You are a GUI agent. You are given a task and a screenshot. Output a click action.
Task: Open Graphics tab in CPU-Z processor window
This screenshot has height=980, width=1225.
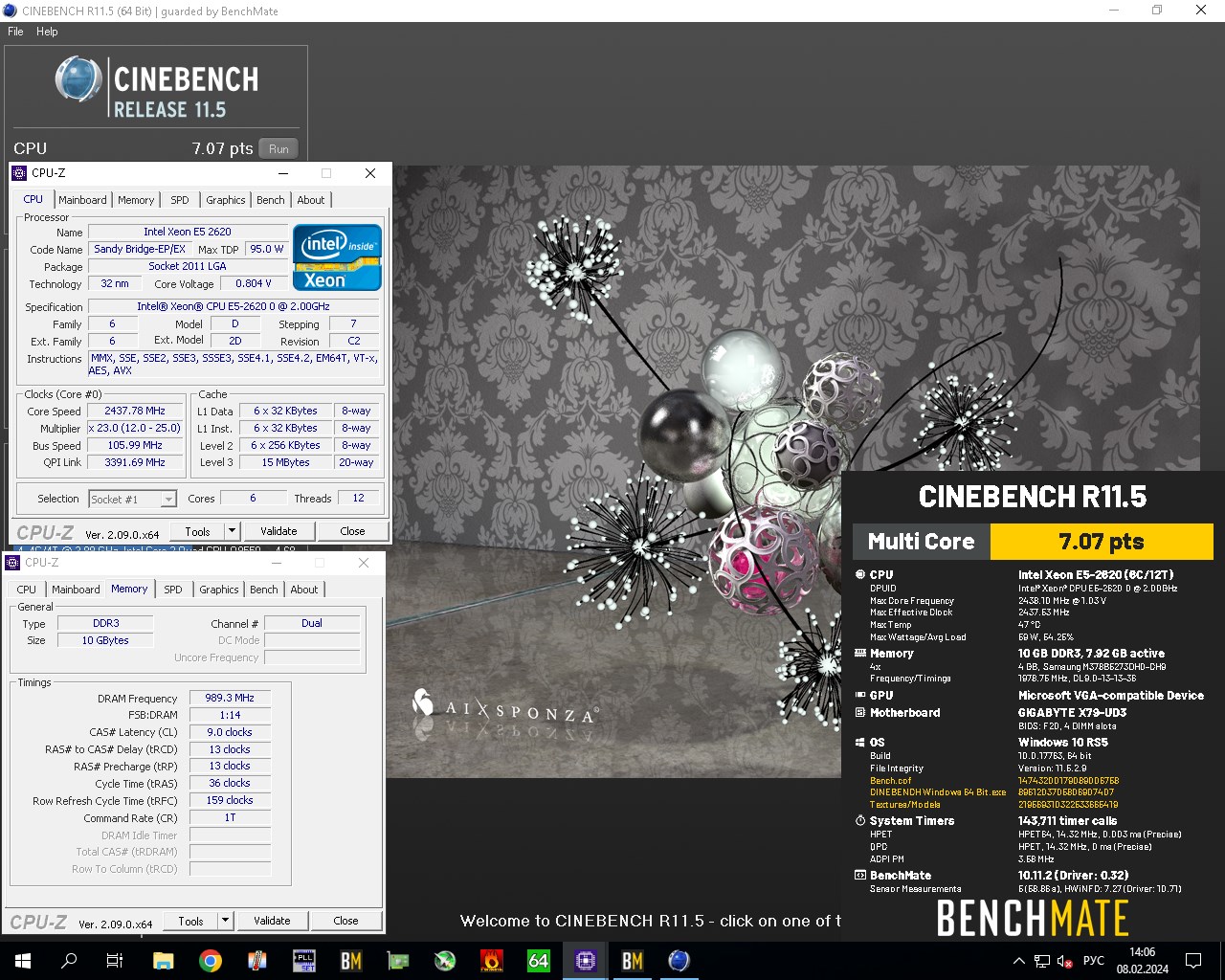tap(226, 200)
